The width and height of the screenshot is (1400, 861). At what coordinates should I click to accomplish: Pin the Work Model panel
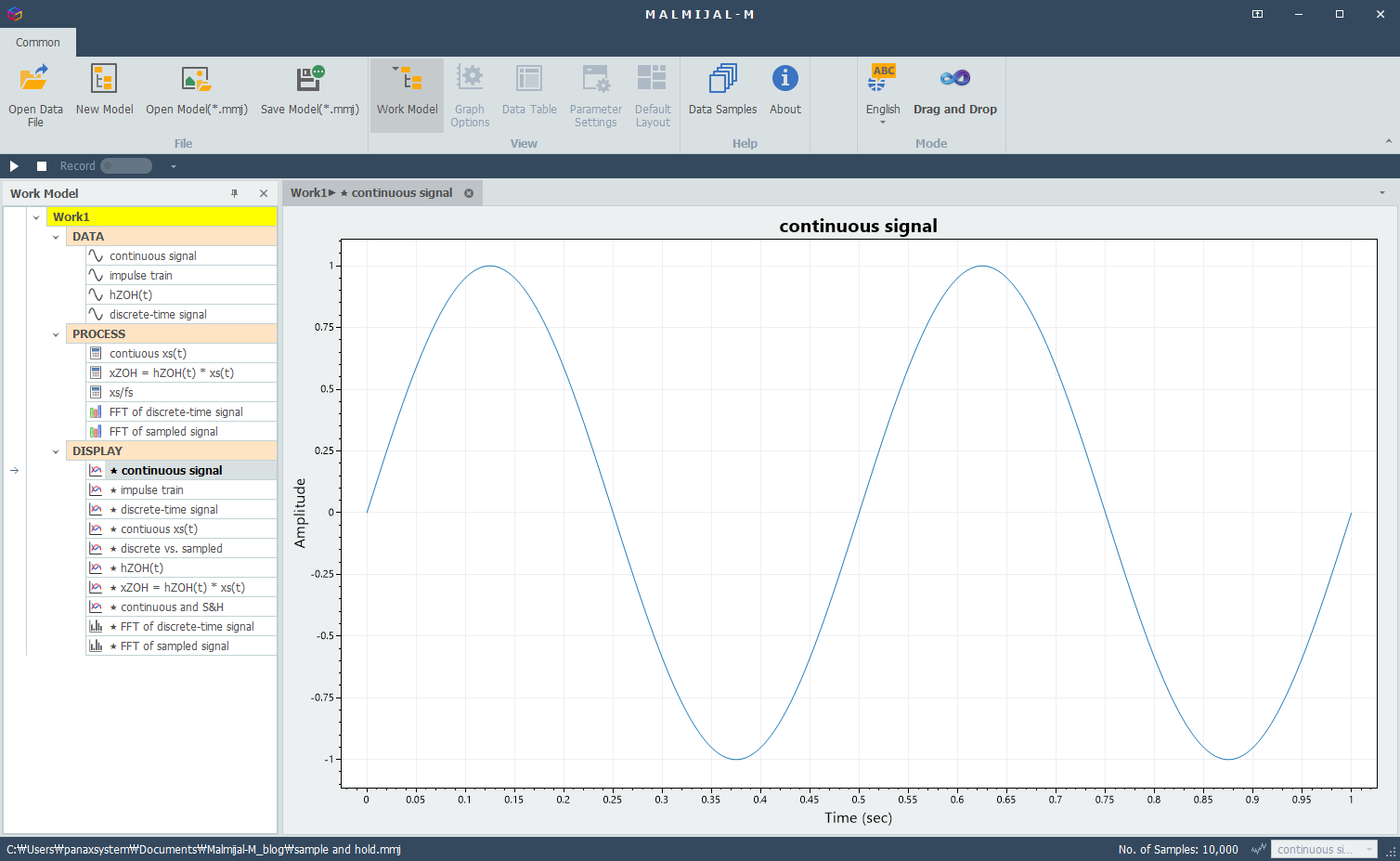(x=235, y=193)
